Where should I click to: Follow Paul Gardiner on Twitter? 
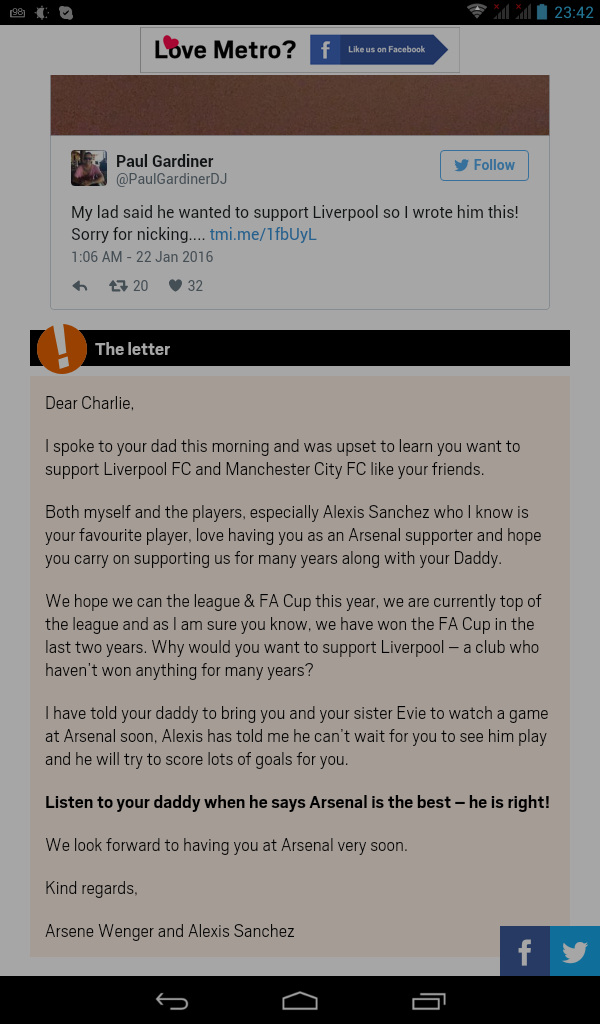[484, 165]
